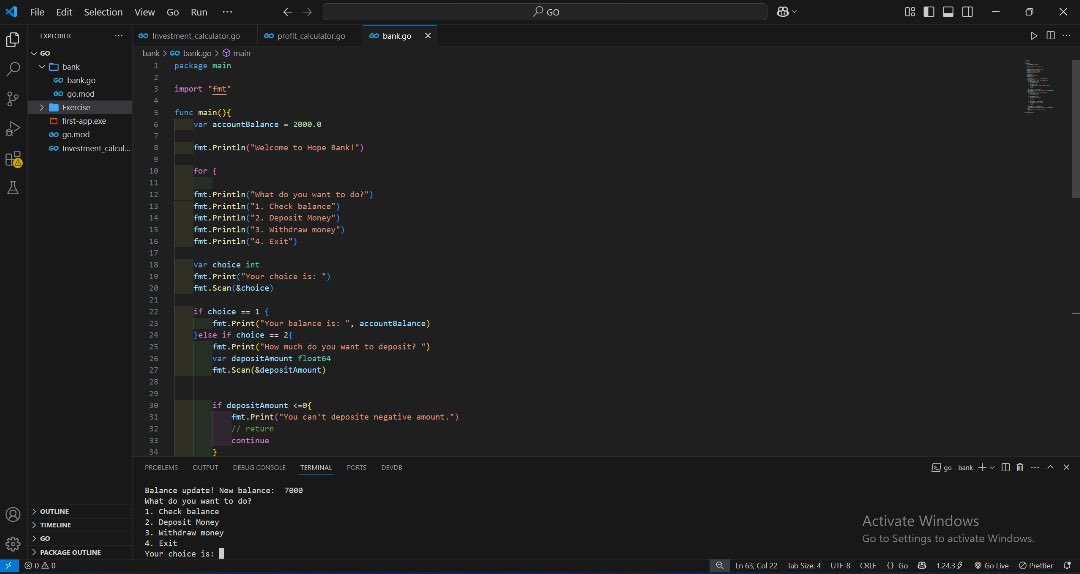Maximize the terminal panel size
The width and height of the screenshot is (1080, 574).
[1050, 467]
